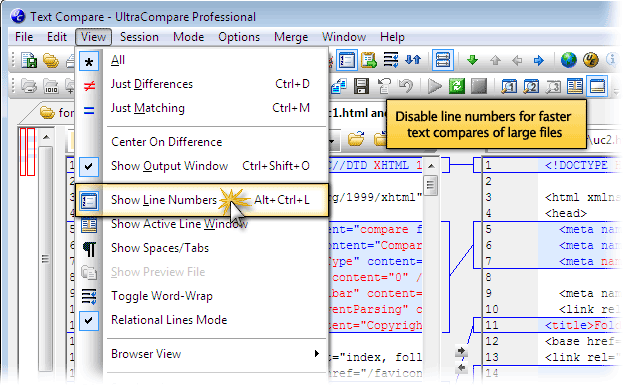Open the File menu
Screen dimensions: 625x388
point(24,37)
